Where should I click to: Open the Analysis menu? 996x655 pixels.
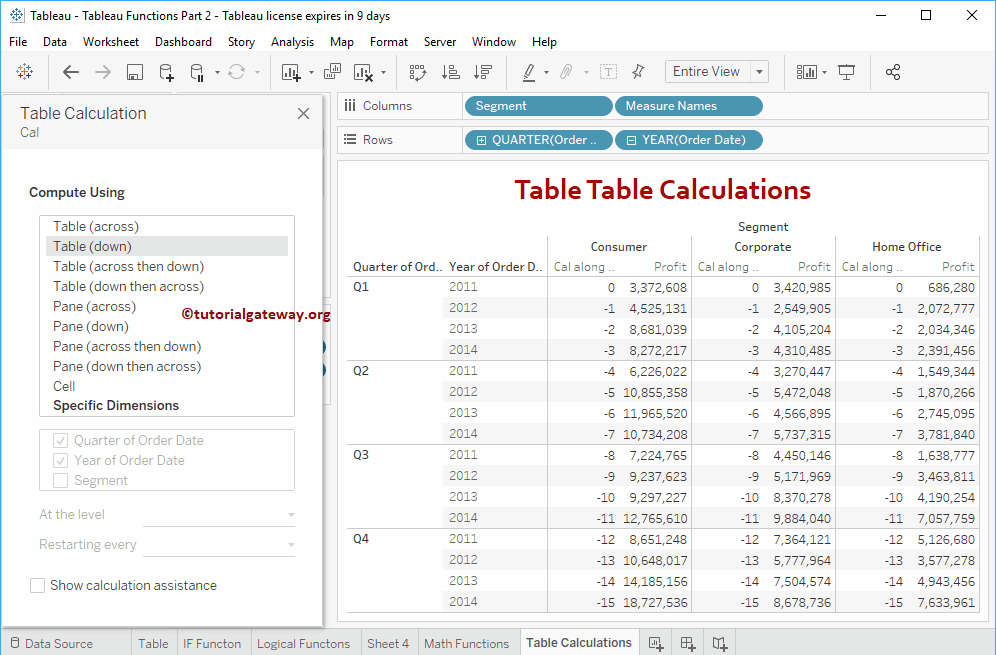pyautogui.click(x=292, y=42)
